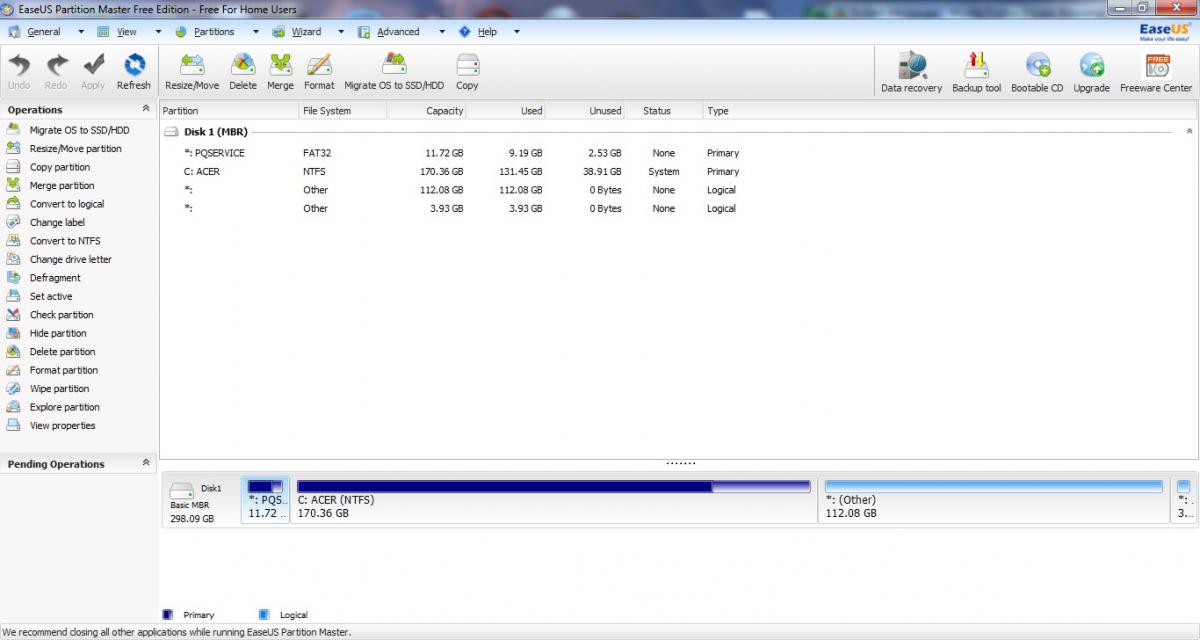
Task: Open the Backup tool
Action: (x=976, y=73)
